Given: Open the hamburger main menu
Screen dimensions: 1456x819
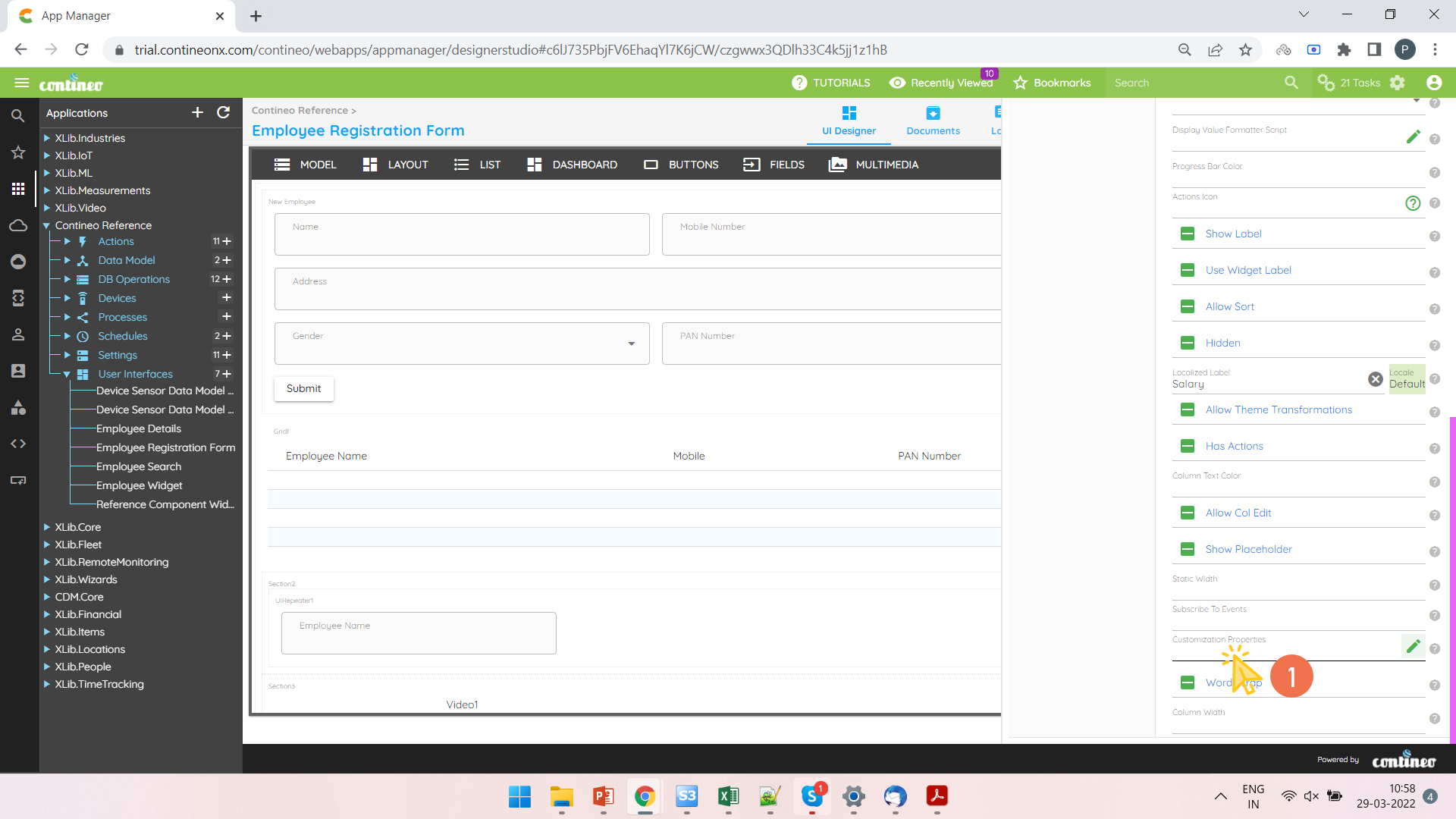Looking at the screenshot, I should pyautogui.click(x=22, y=83).
